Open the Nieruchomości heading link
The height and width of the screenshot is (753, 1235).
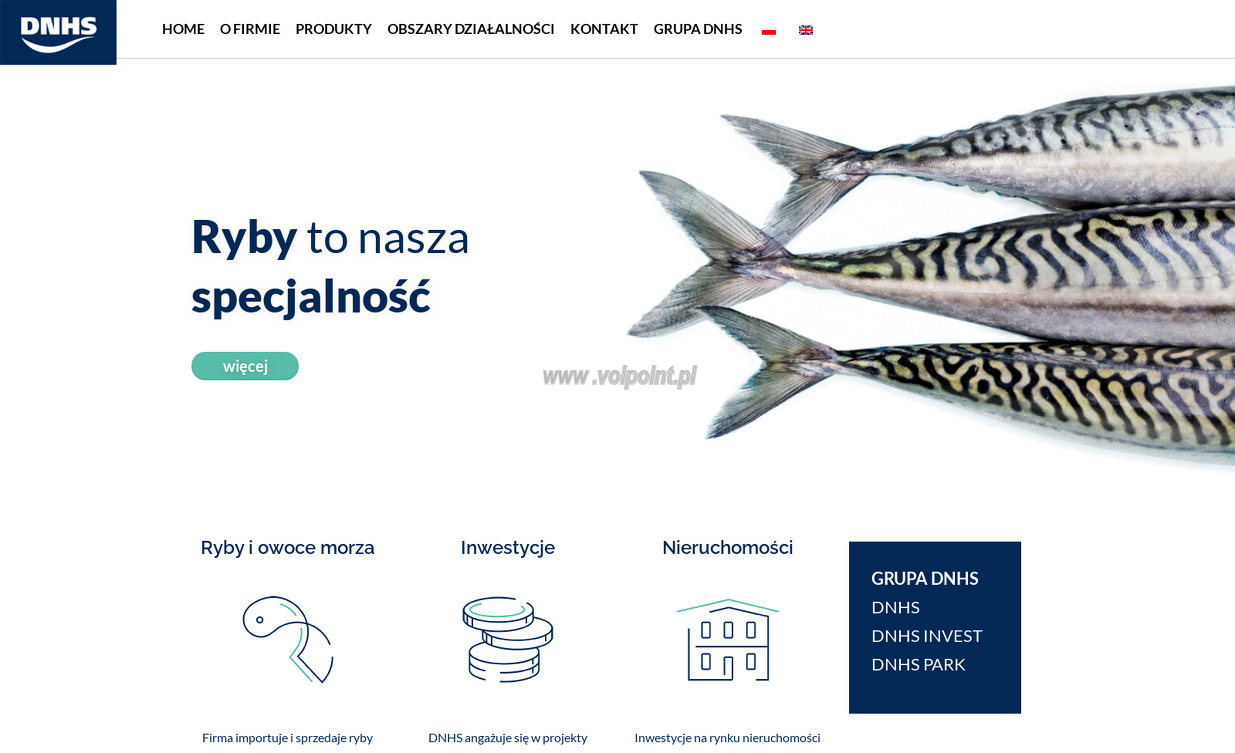(x=728, y=548)
